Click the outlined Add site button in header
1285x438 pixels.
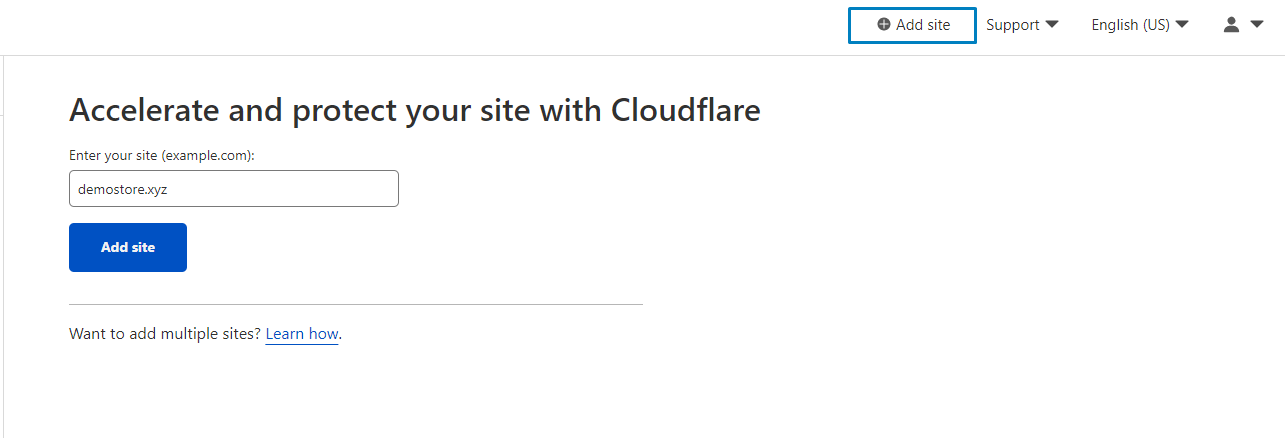(912, 25)
